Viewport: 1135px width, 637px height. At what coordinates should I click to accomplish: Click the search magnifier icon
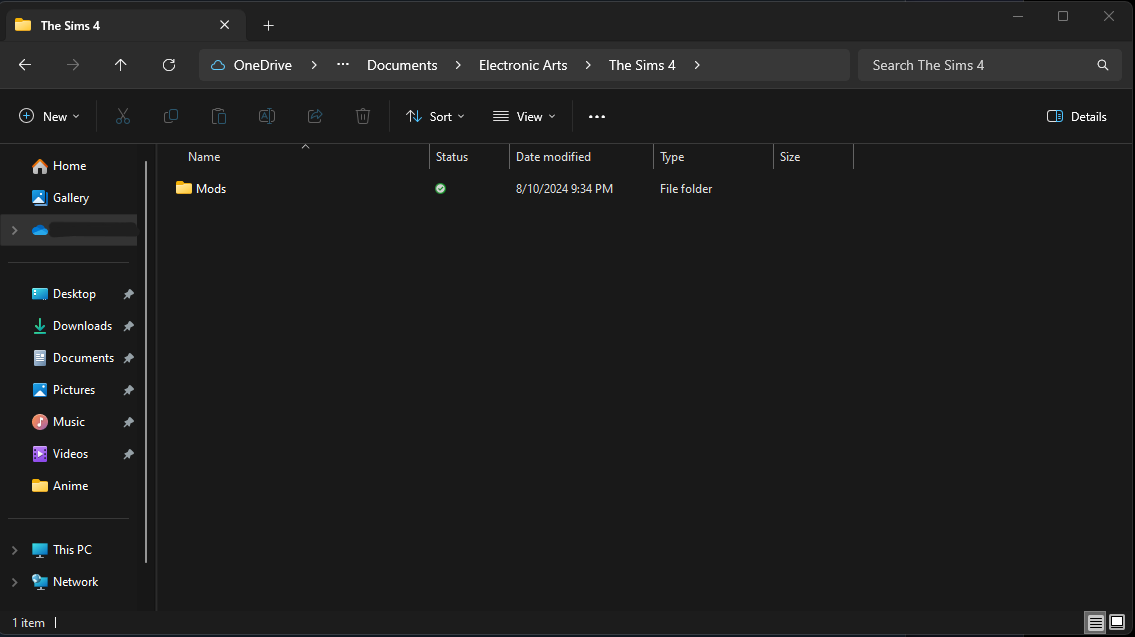click(x=1102, y=65)
